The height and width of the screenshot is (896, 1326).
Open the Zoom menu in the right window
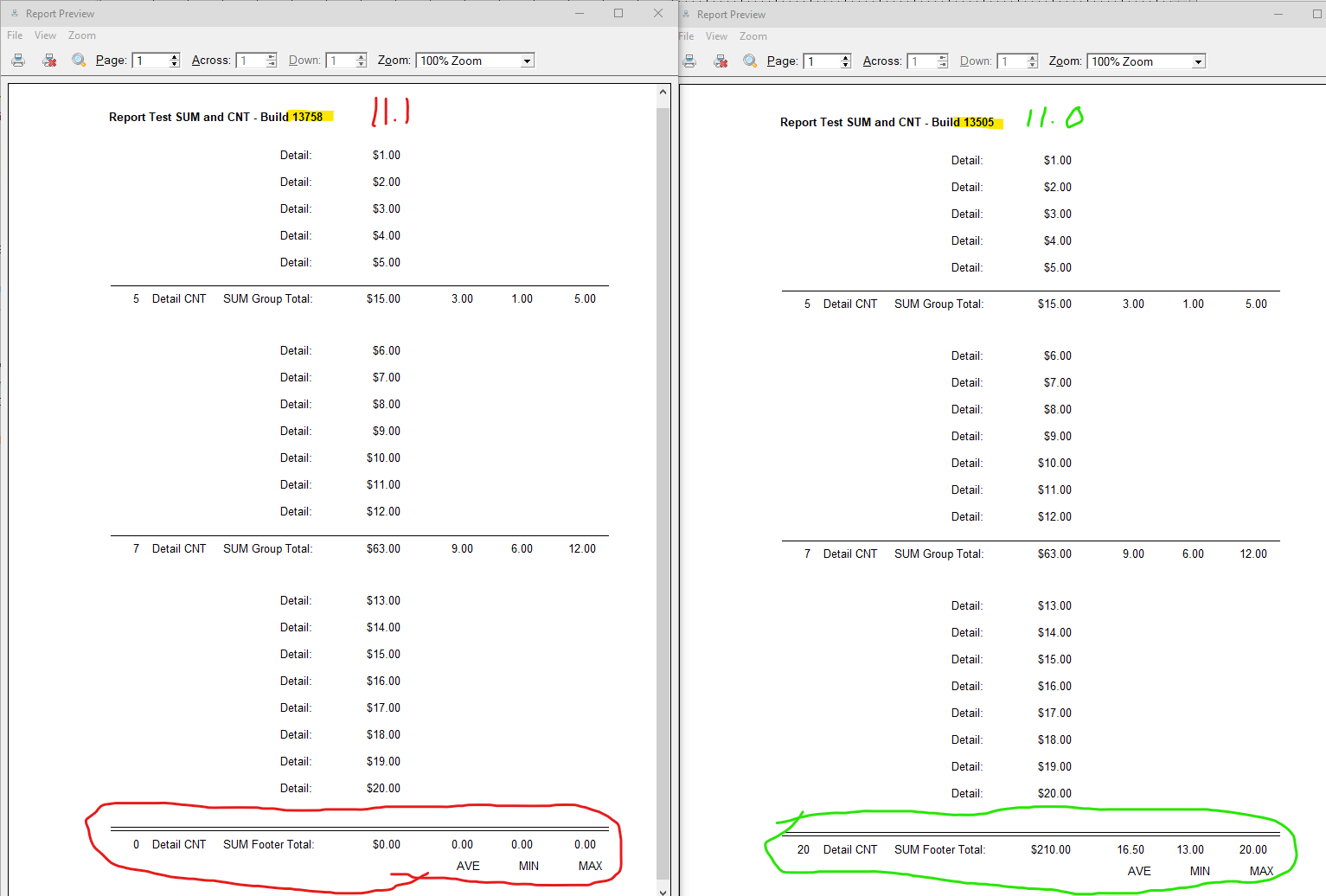point(753,36)
